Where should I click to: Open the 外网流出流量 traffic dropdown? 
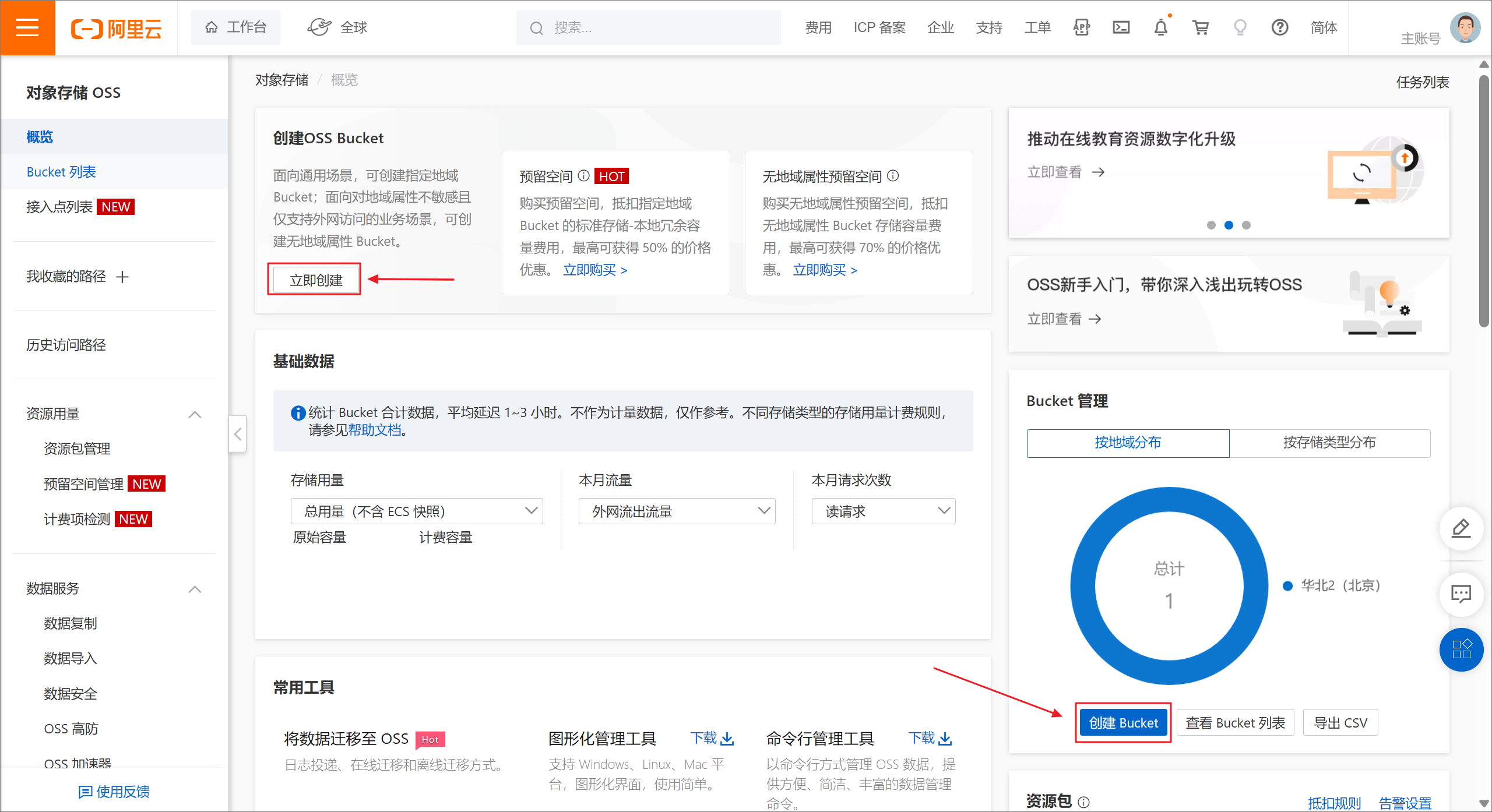pos(677,511)
